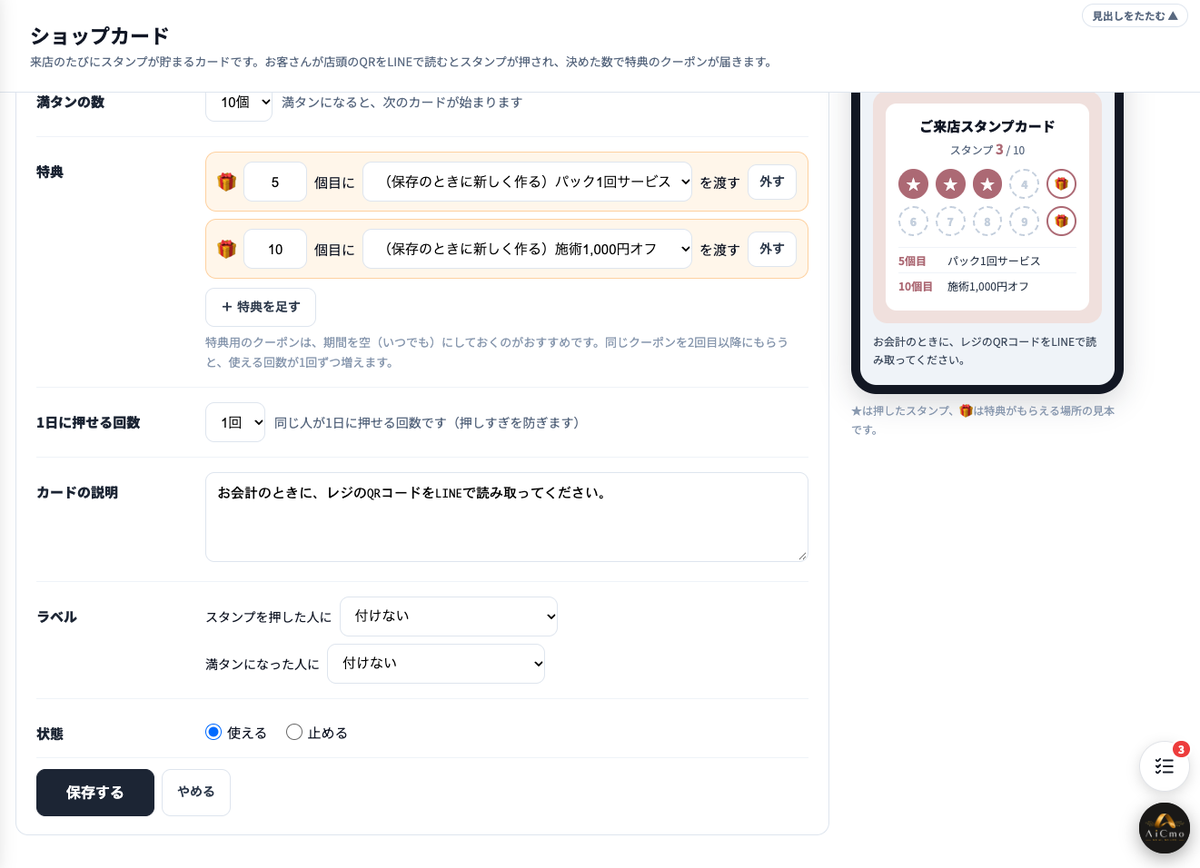Image resolution: width=1200 pixels, height=868 pixels.
Task: Click empty stamp slot 6 in preview
Action: click(913, 221)
